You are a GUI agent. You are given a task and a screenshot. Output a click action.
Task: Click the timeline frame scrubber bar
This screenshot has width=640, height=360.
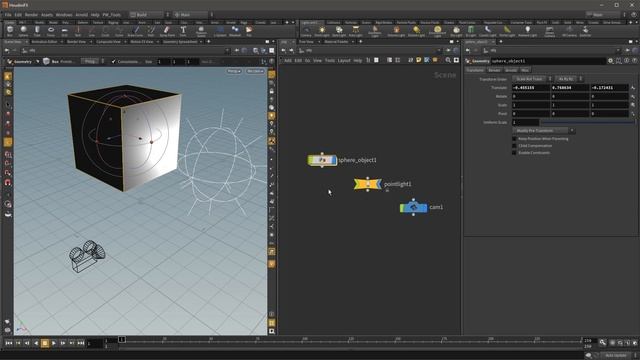point(351,340)
